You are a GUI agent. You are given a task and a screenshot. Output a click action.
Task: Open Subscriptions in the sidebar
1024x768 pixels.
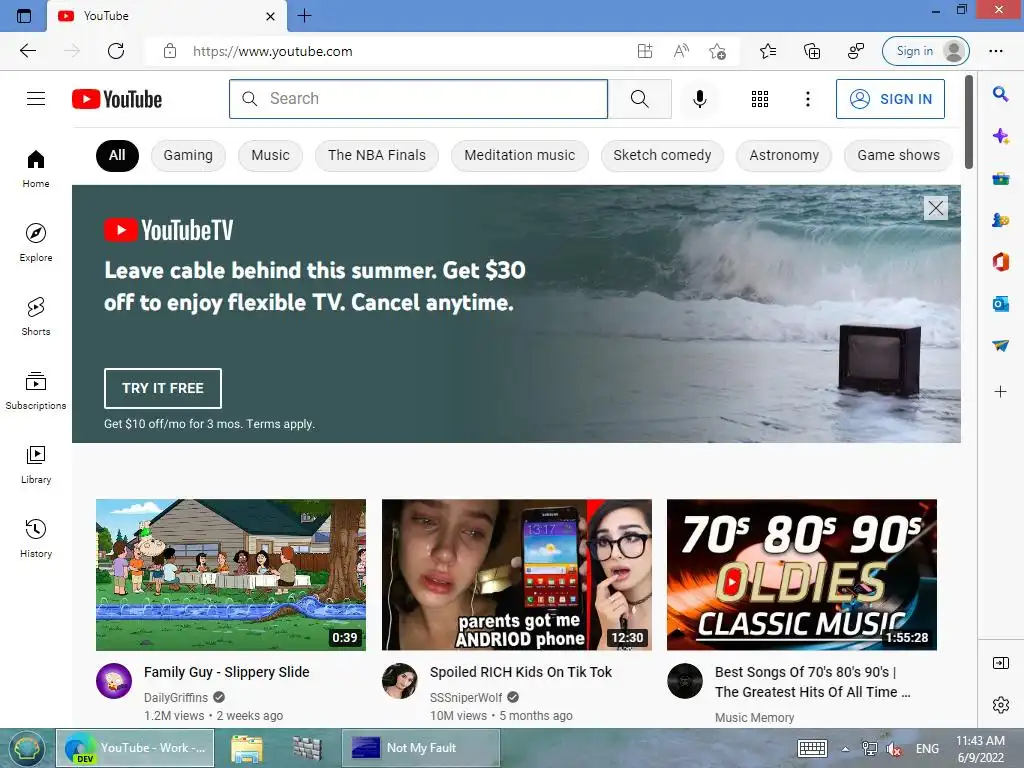36,391
